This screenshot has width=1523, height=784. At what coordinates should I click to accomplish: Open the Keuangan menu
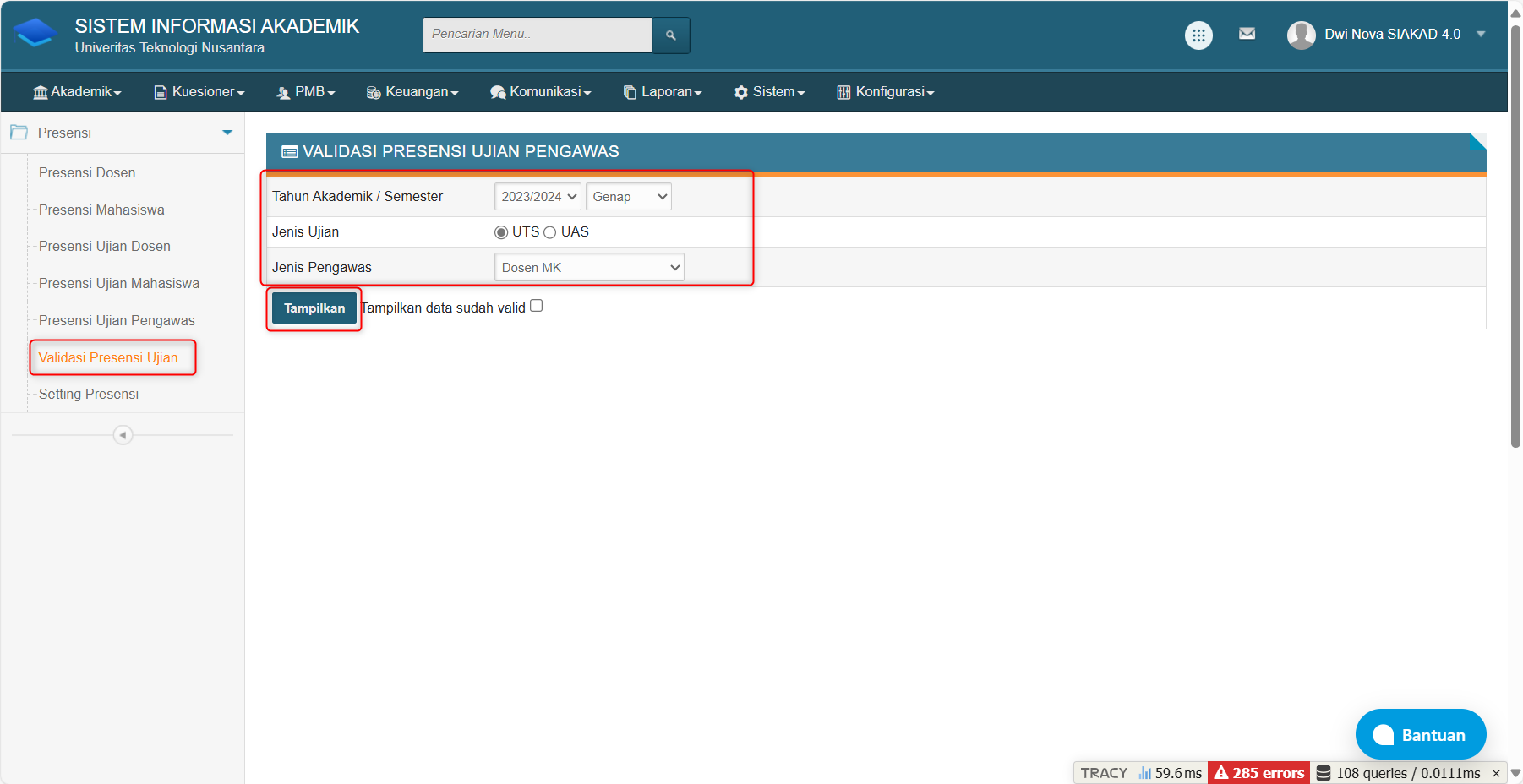[412, 92]
